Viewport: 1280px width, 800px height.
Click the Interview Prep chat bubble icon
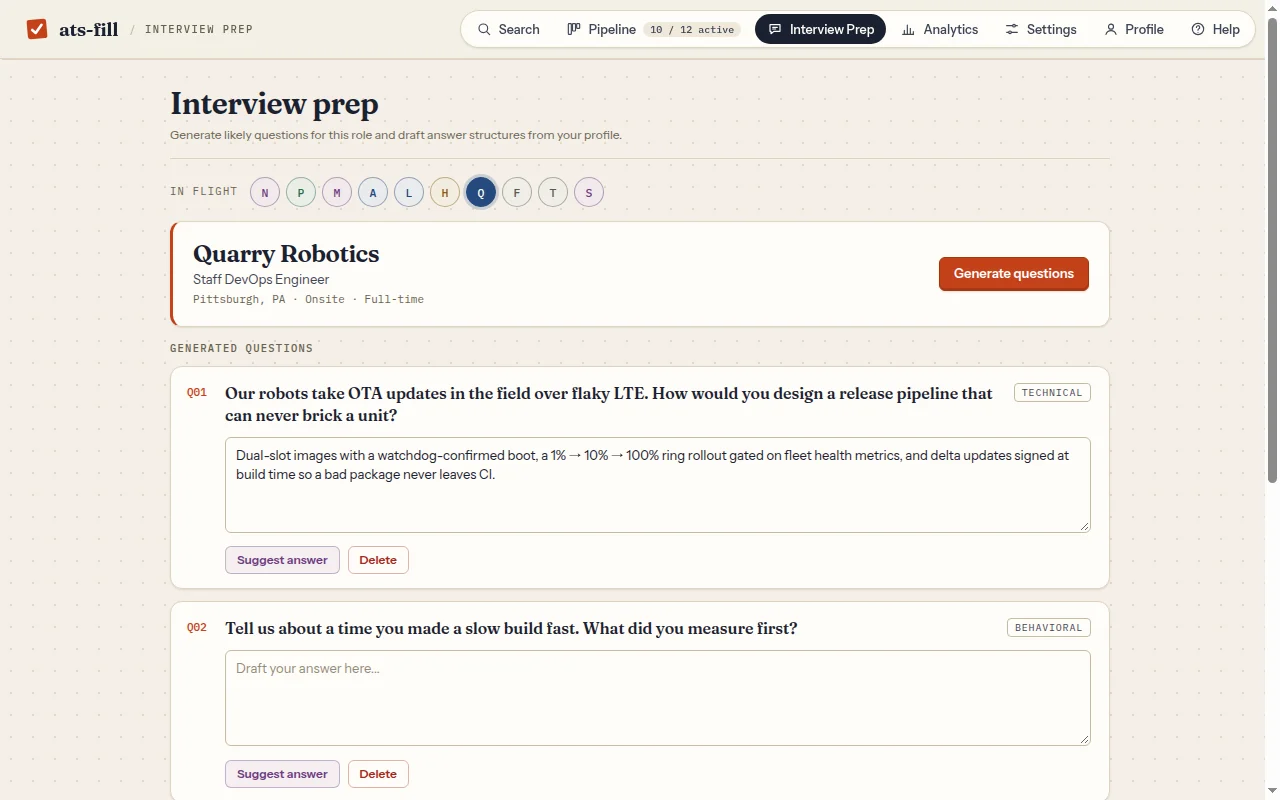pyautogui.click(x=775, y=29)
